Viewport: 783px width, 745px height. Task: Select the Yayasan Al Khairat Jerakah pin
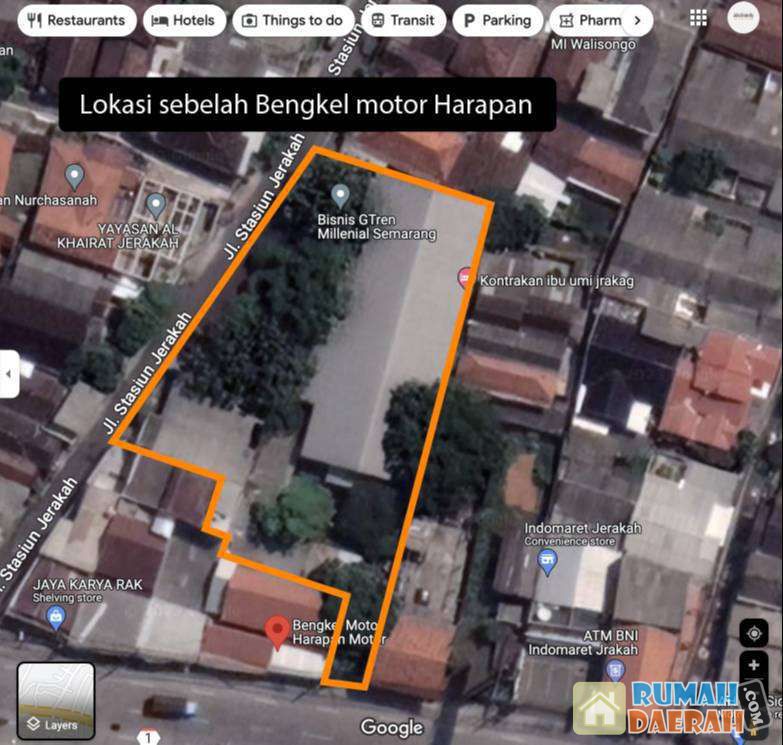[155, 205]
